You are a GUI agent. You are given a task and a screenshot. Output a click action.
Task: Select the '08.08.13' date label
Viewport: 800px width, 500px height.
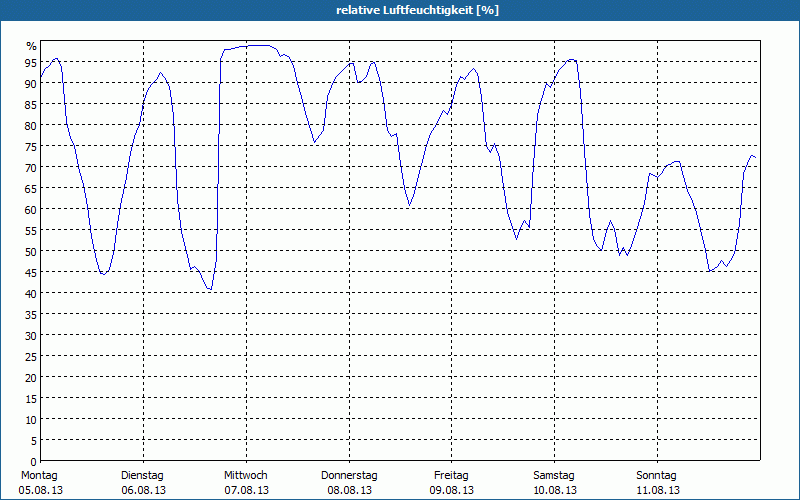[349, 491]
